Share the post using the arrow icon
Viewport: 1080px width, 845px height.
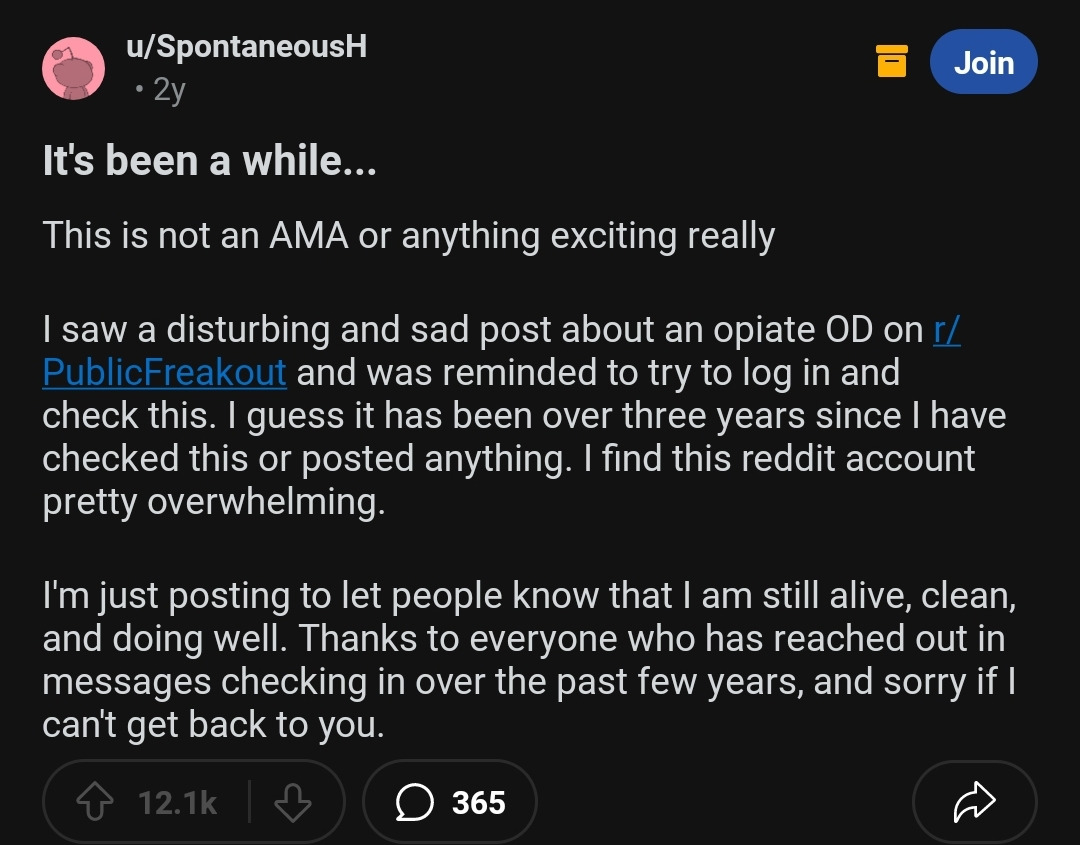point(975,802)
